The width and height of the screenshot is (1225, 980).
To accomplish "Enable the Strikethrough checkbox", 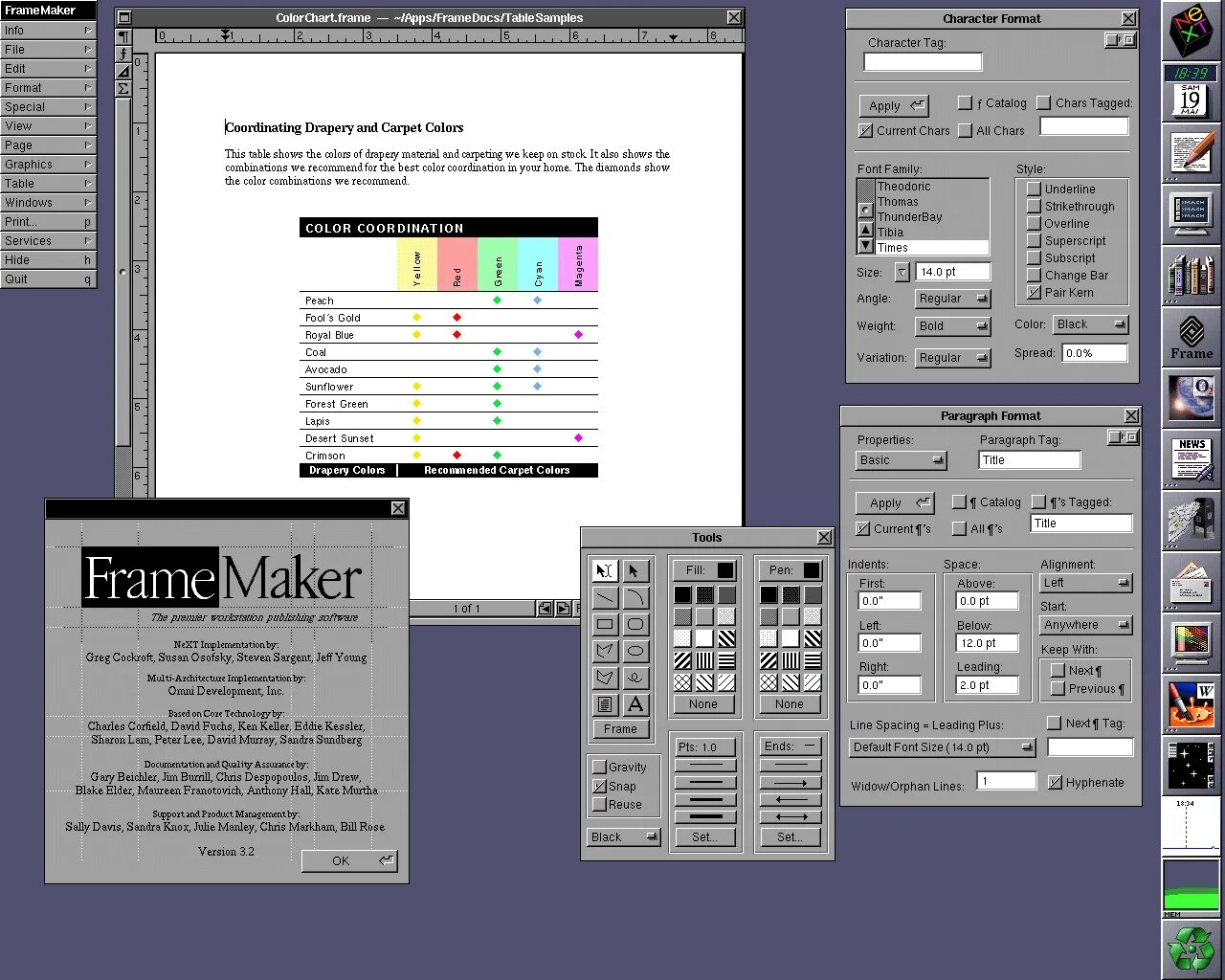I will (x=1034, y=206).
